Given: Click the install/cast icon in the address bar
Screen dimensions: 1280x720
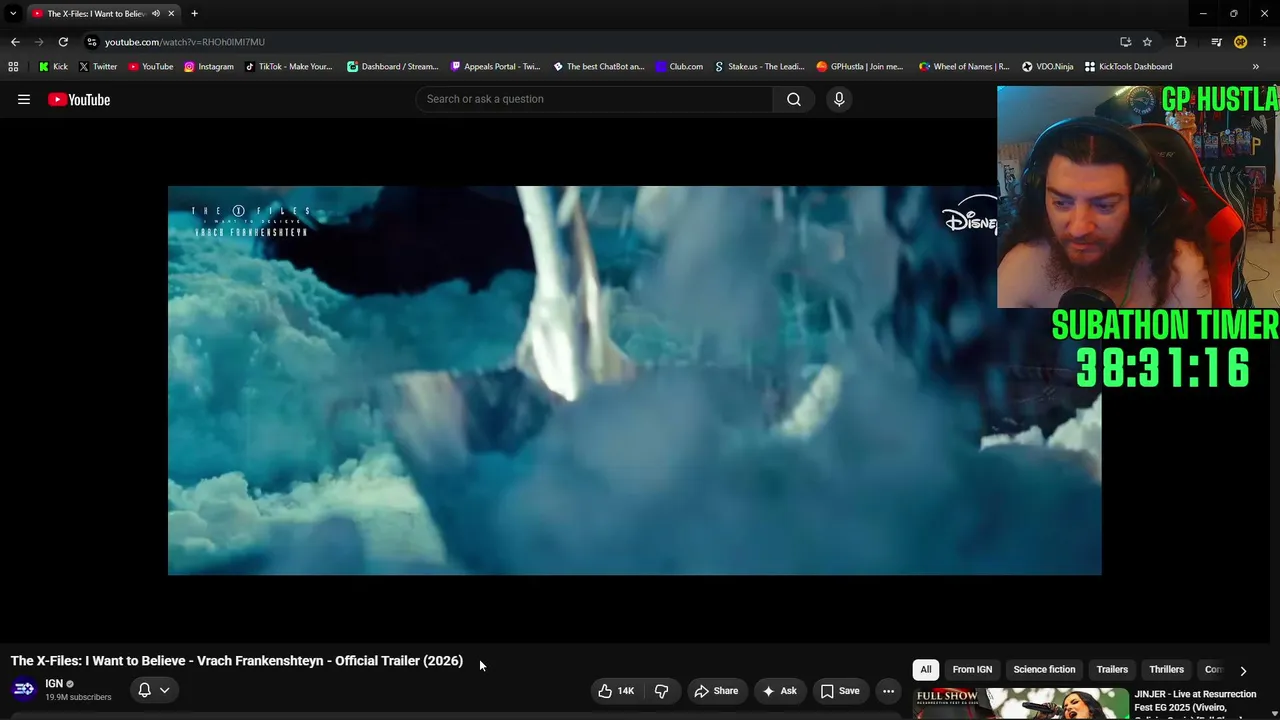Looking at the screenshot, I should tap(1125, 42).
